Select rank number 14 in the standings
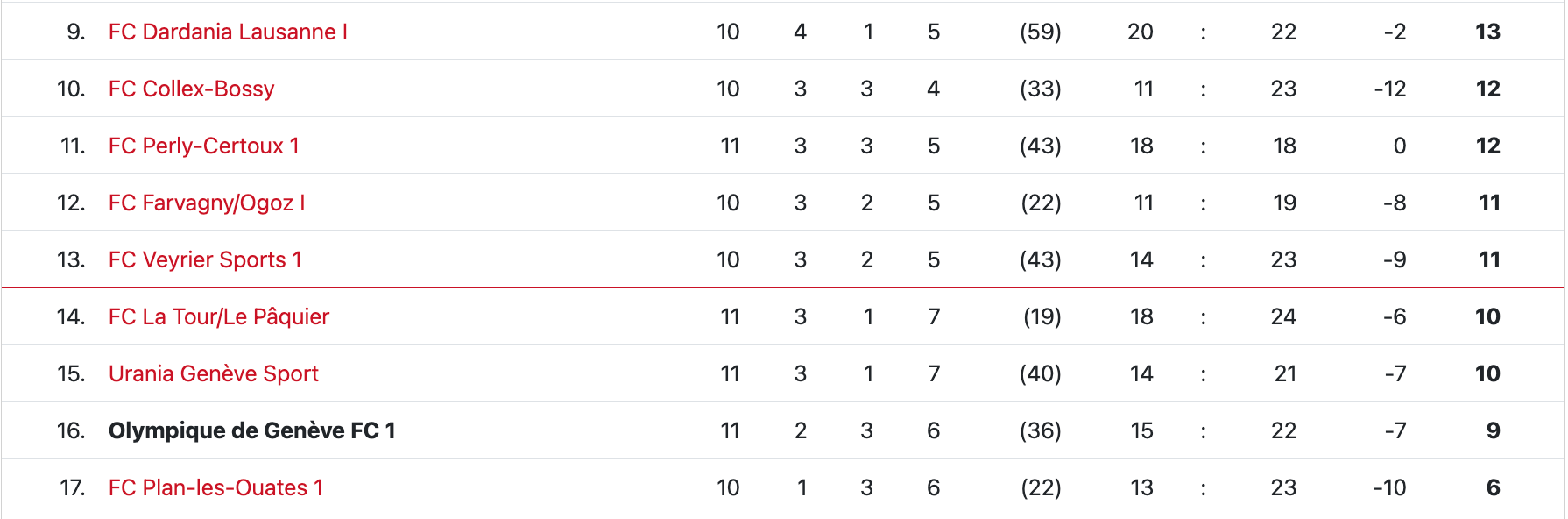1568x519 pixels. tap(70, 317)
